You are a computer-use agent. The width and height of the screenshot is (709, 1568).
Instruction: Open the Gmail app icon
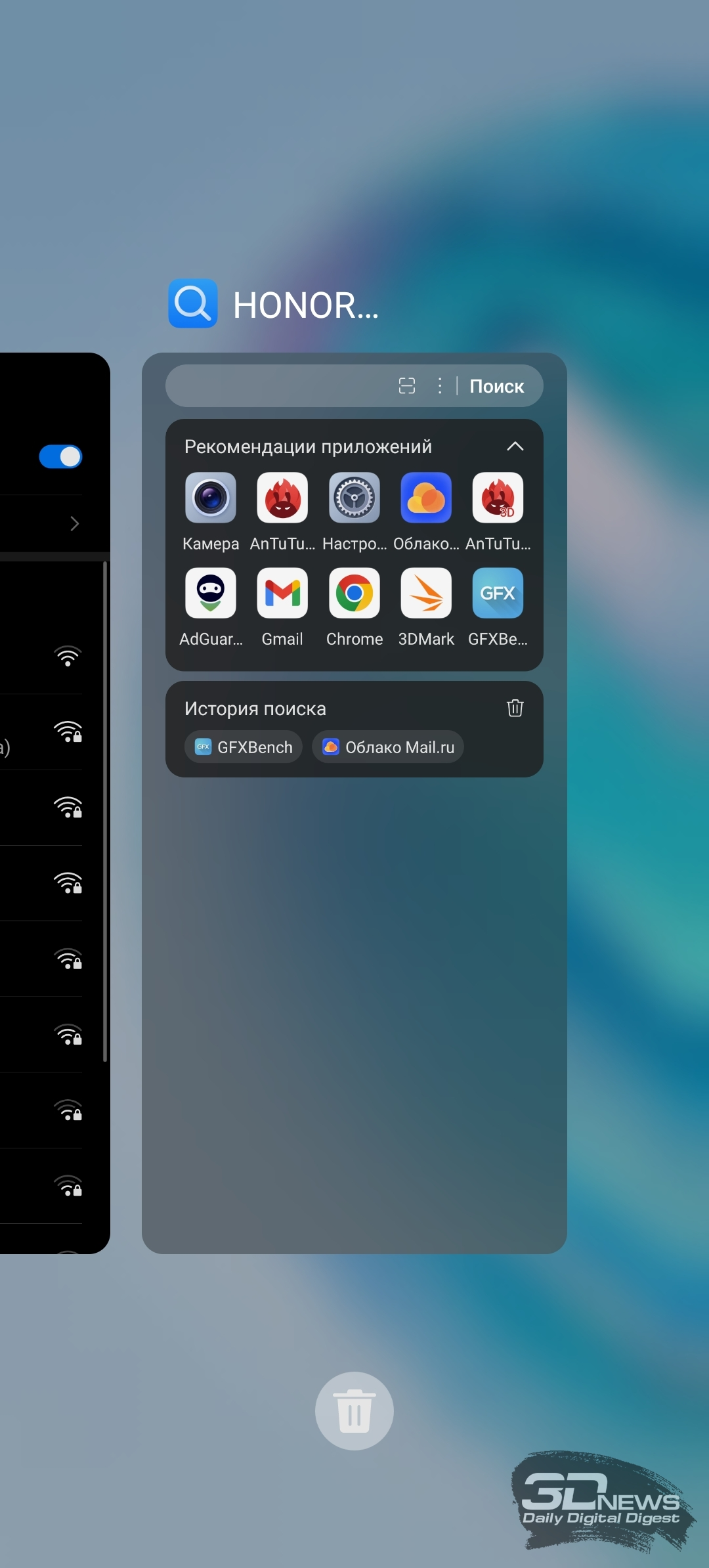click(282, 593)
